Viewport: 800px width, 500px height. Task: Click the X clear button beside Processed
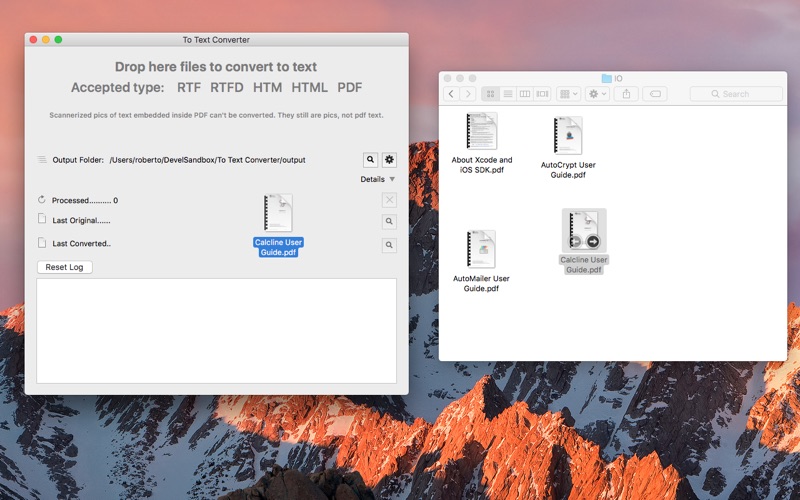389,200
